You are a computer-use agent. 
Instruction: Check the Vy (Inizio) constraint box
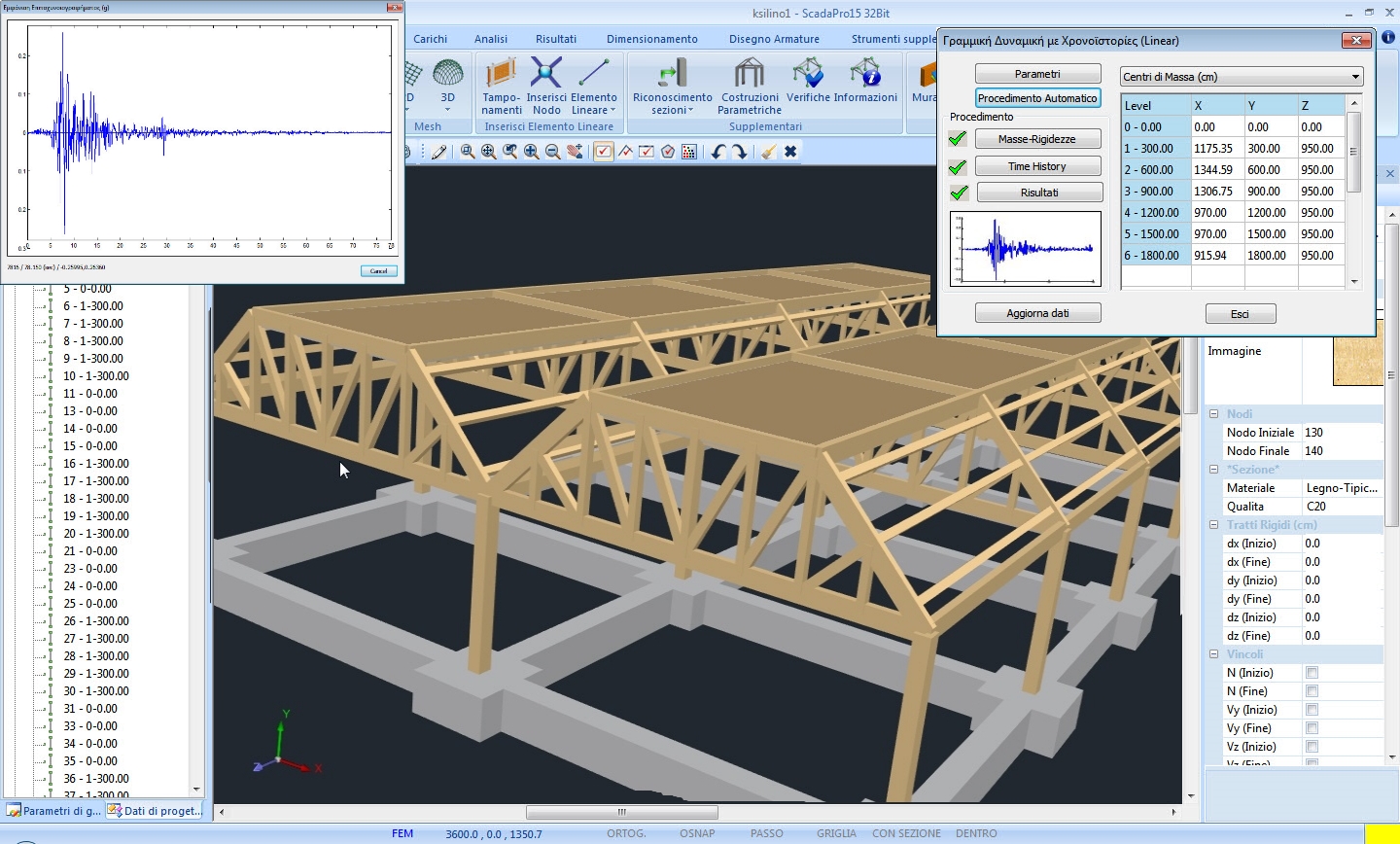[x=1312, y=710]
